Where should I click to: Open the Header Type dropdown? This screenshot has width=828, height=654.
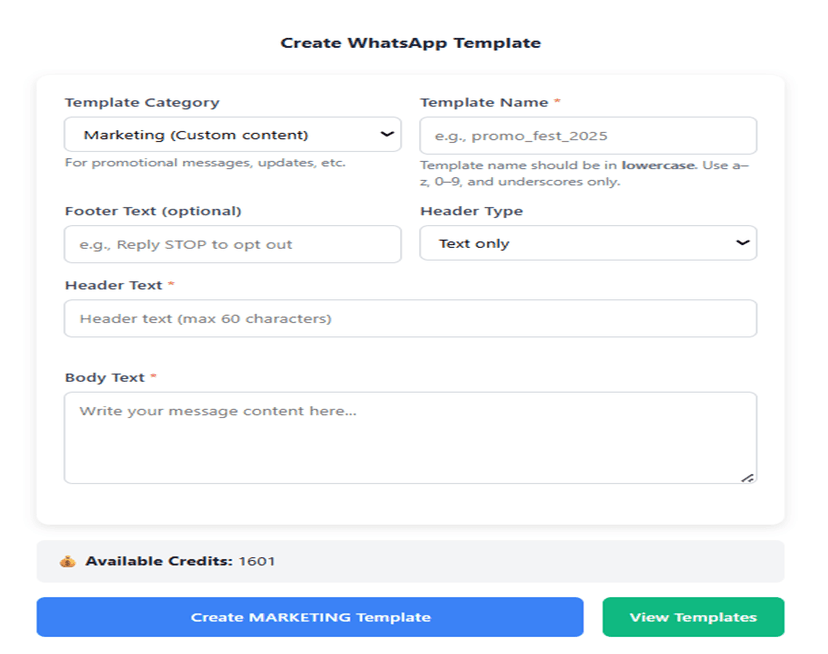[x=588, y=243]
